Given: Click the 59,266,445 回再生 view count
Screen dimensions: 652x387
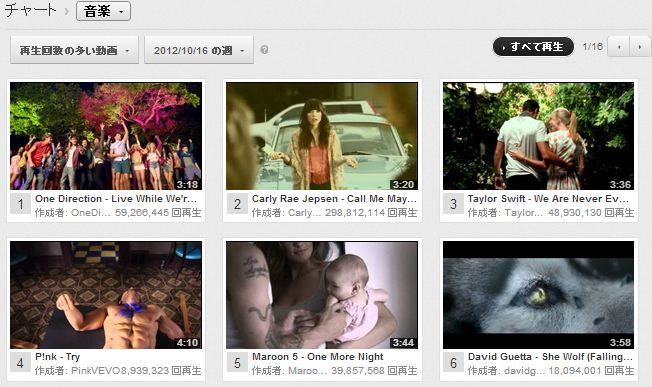Looking at the screenshot, I should point(158,213).
